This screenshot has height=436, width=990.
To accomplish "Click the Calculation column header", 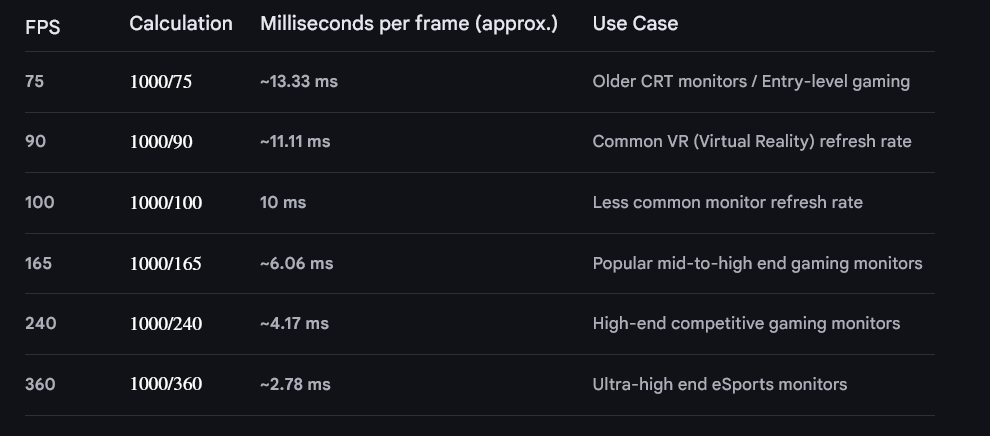I will tap(181, 23).
